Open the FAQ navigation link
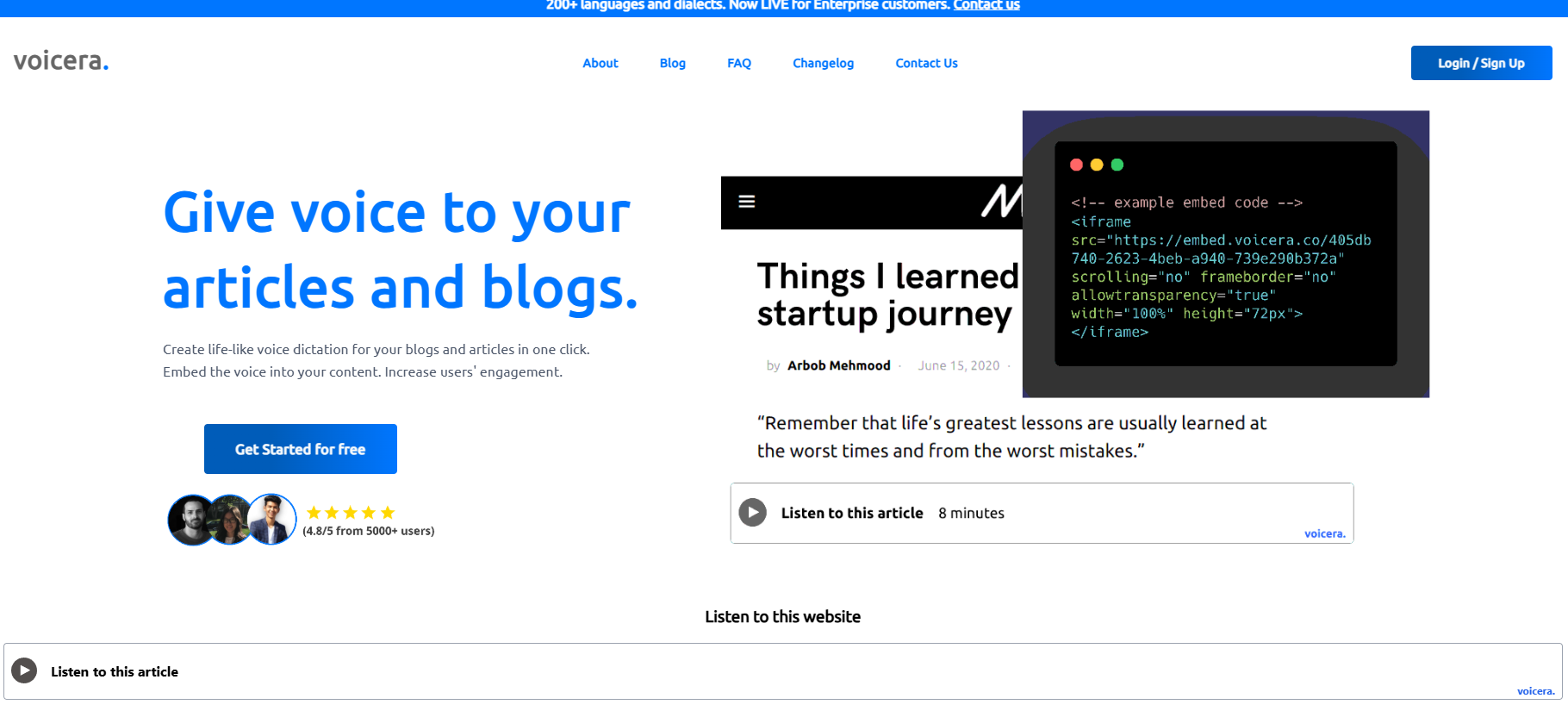The image size is (1568, 717). pos(738,63)
